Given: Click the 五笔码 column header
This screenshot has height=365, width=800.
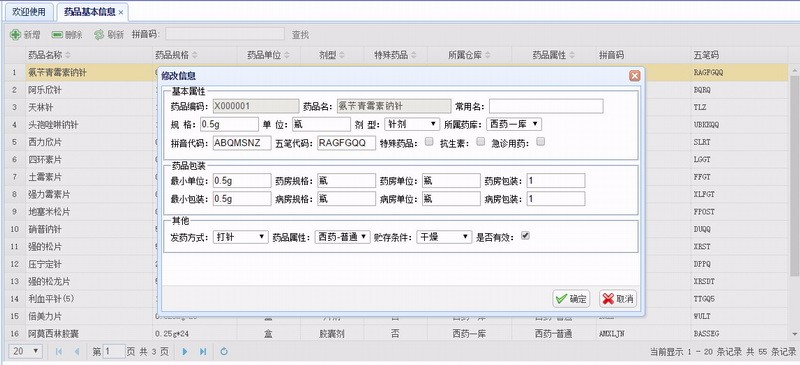Looking at the screenshot, I should pyautogui.click(x=739, y=55).
